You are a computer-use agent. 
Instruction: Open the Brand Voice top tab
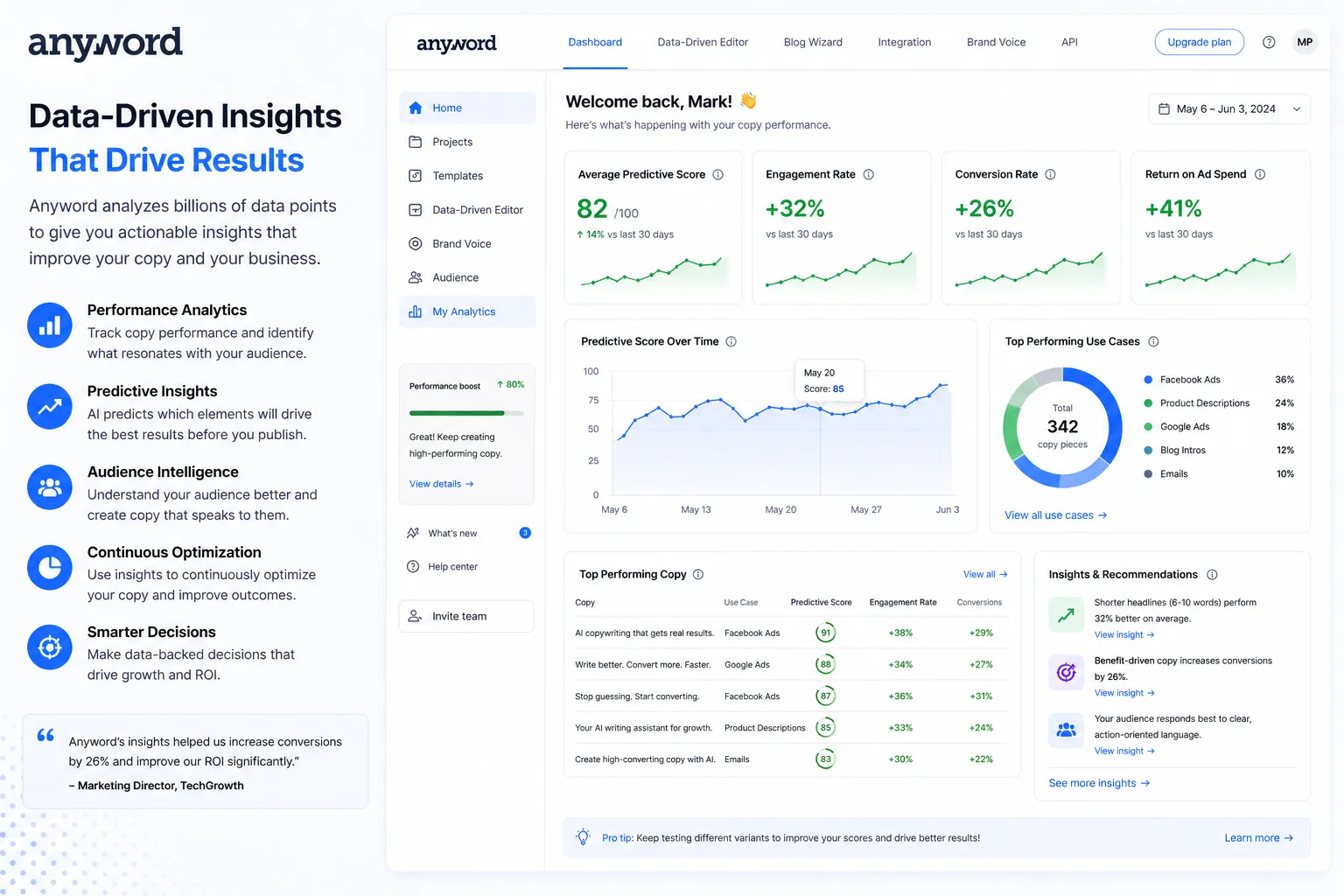point(996,42)
